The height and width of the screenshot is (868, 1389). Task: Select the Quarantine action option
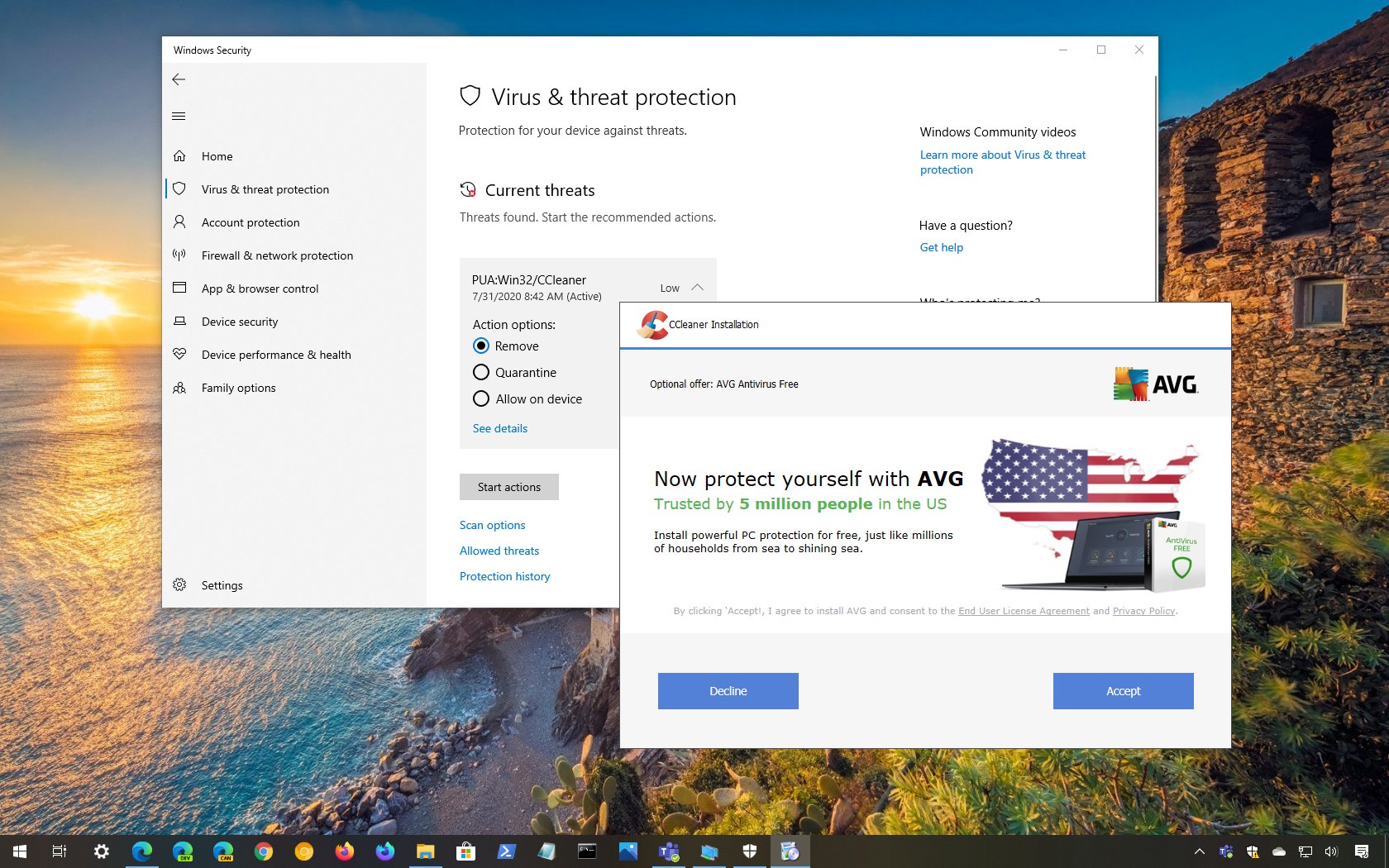point(481,372)
